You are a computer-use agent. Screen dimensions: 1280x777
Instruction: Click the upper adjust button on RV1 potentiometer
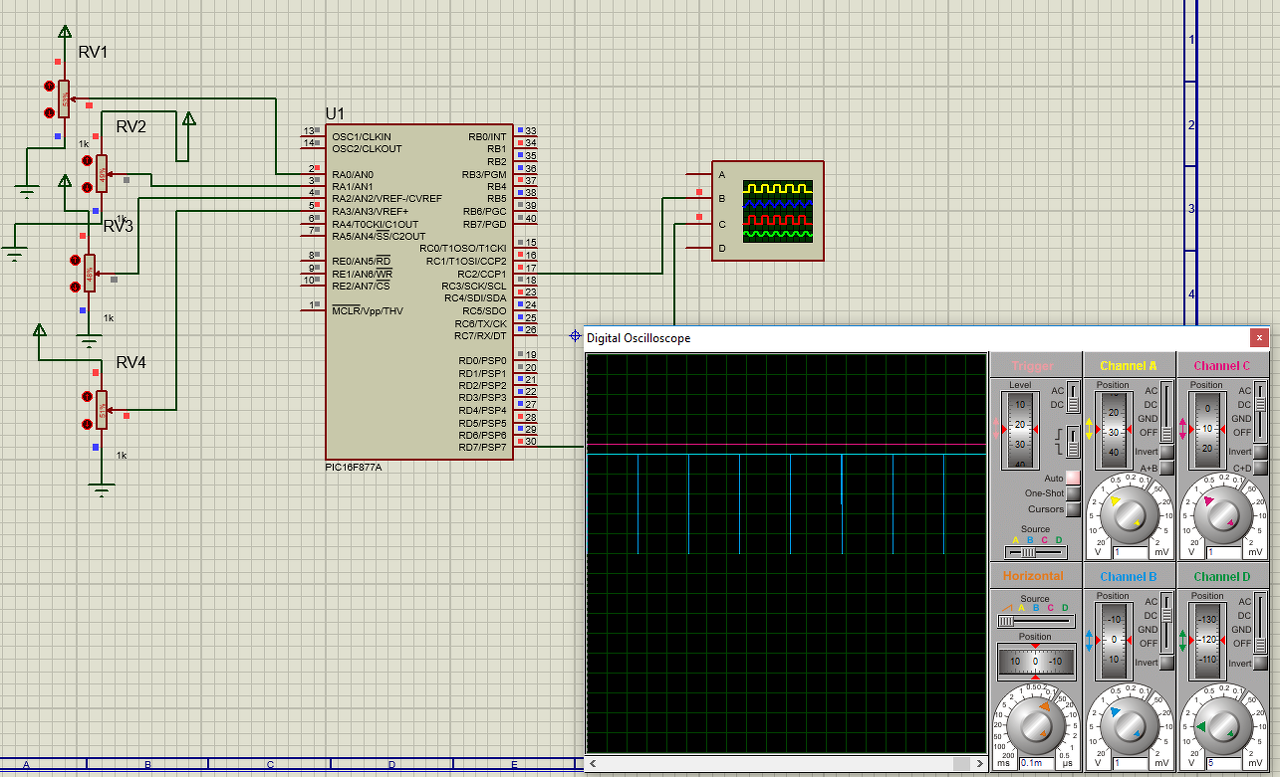tap(49, 87)
